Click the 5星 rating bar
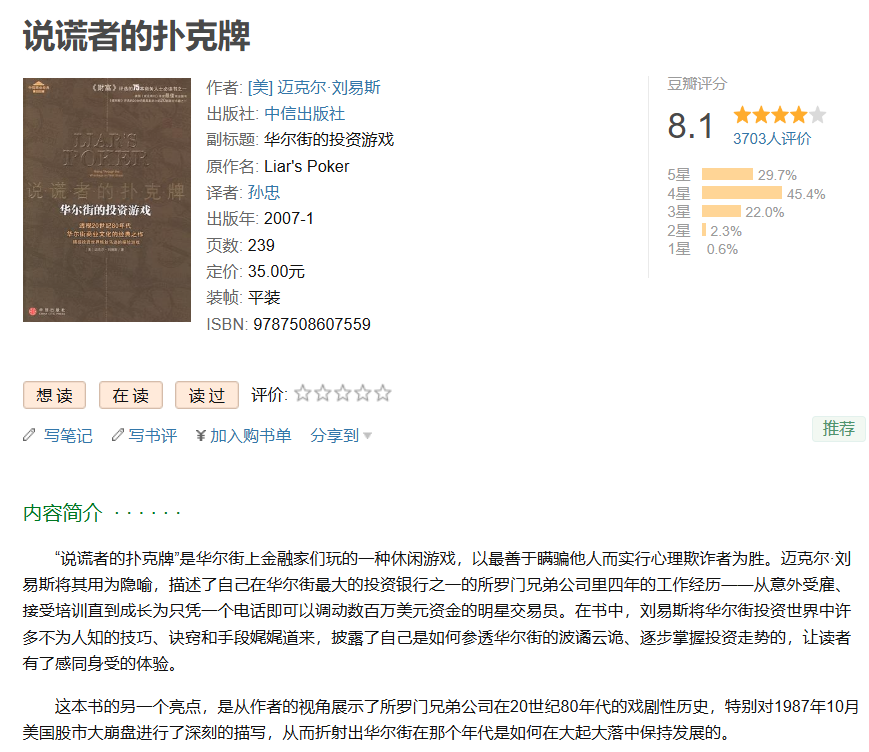 [x=727, y=175]
